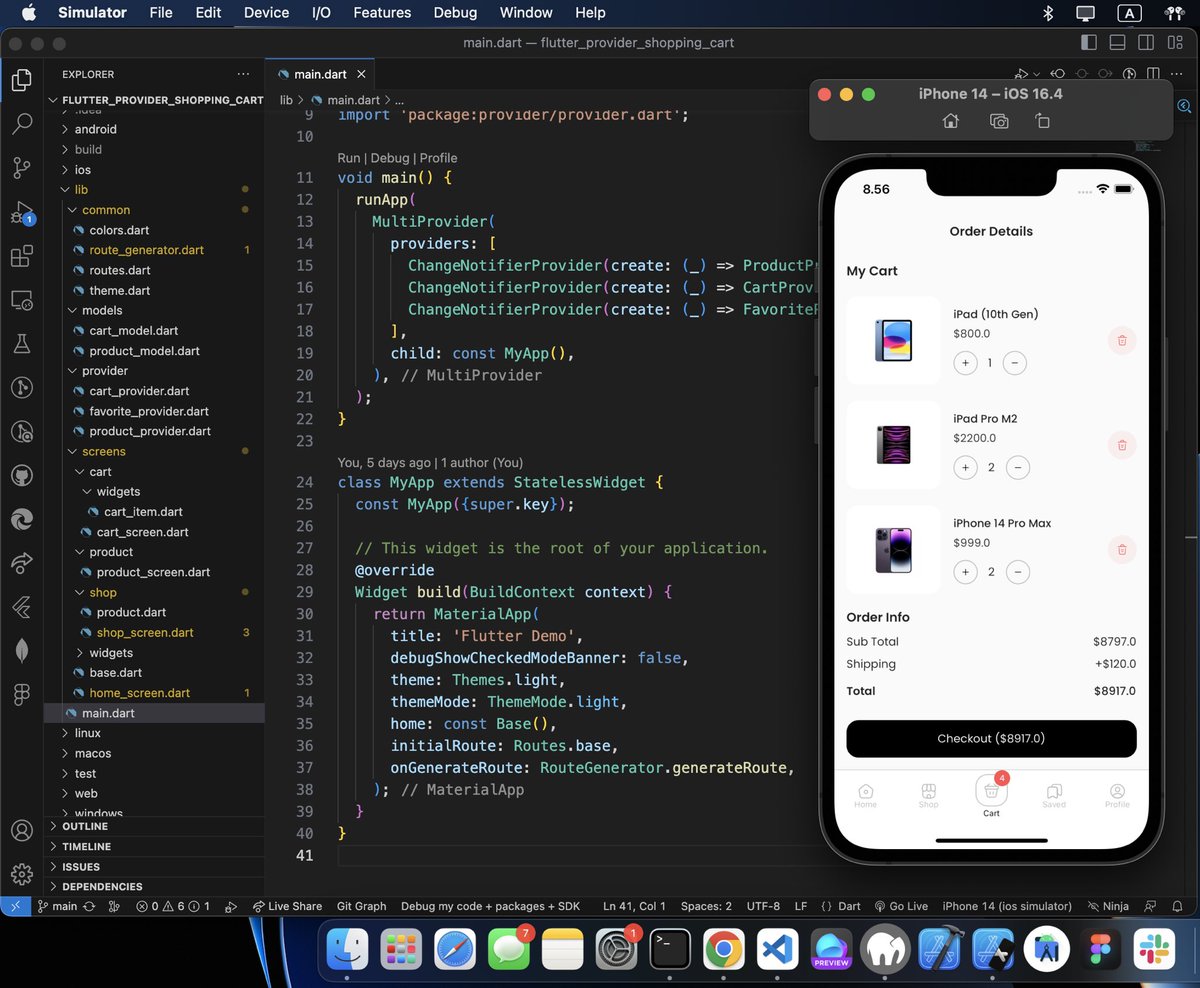Viewport: 1200px width, 988px height.
Task: Click the minus stepper for iPad Pro M2
Action: pyautogui.click(x=1017, y=467)
